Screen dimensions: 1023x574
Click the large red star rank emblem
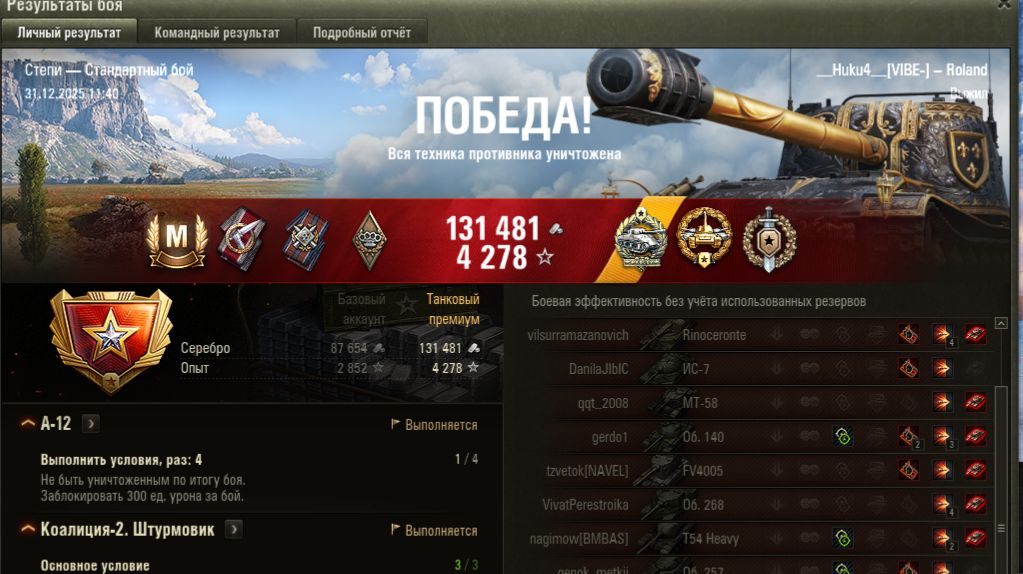click(111, 340)
